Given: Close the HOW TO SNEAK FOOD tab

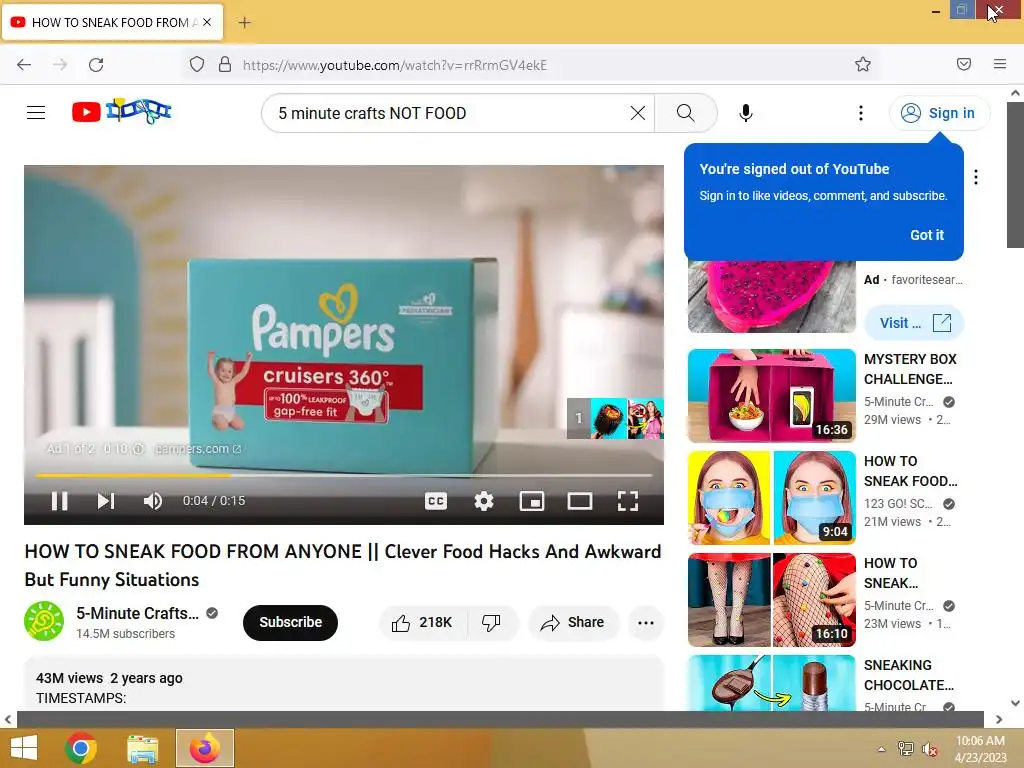Looking at the screenshot, I should [x=207, y=22].
